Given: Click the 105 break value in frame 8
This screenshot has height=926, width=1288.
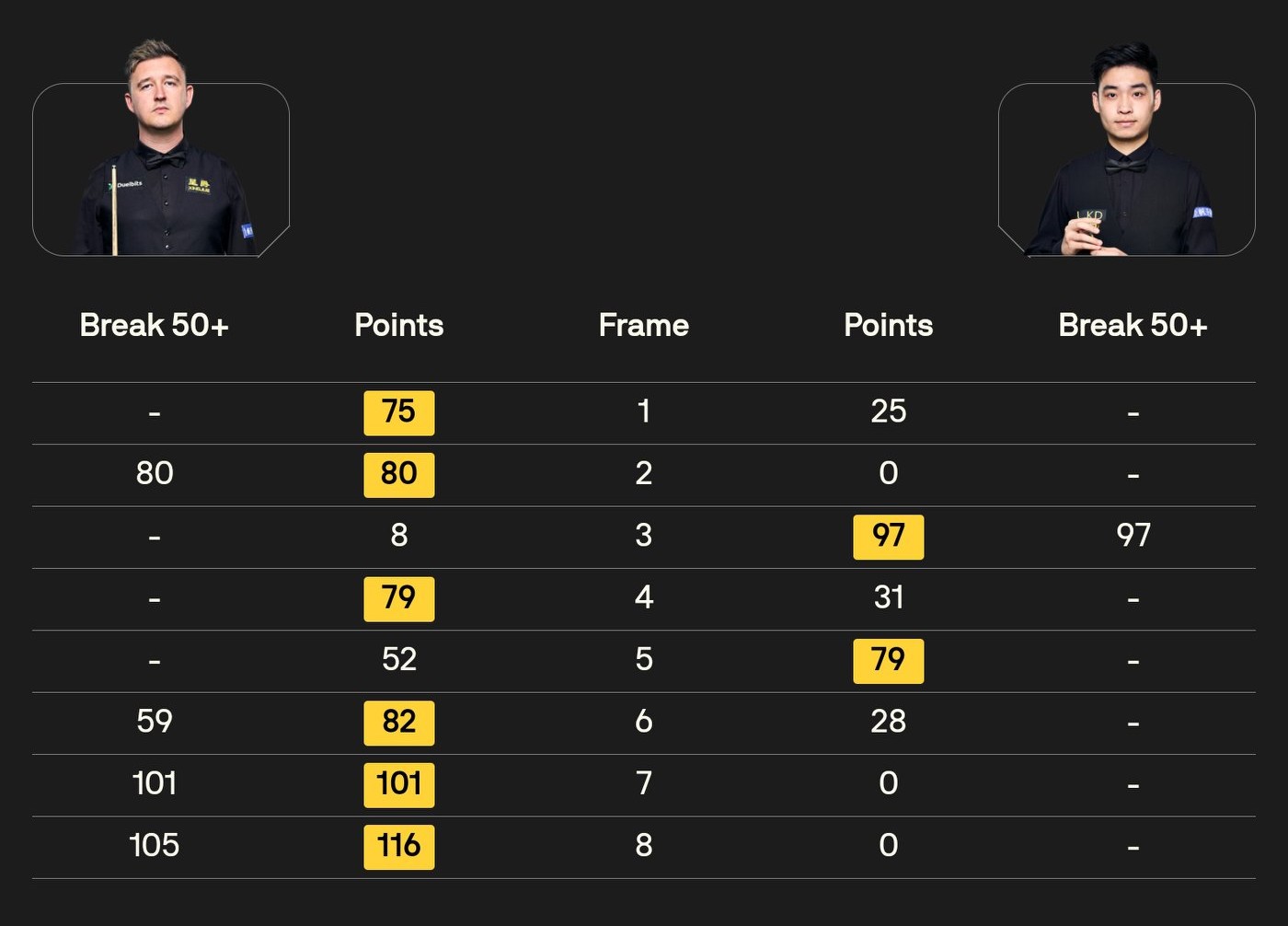Looking at the screenshot, I should pos(154,846).
